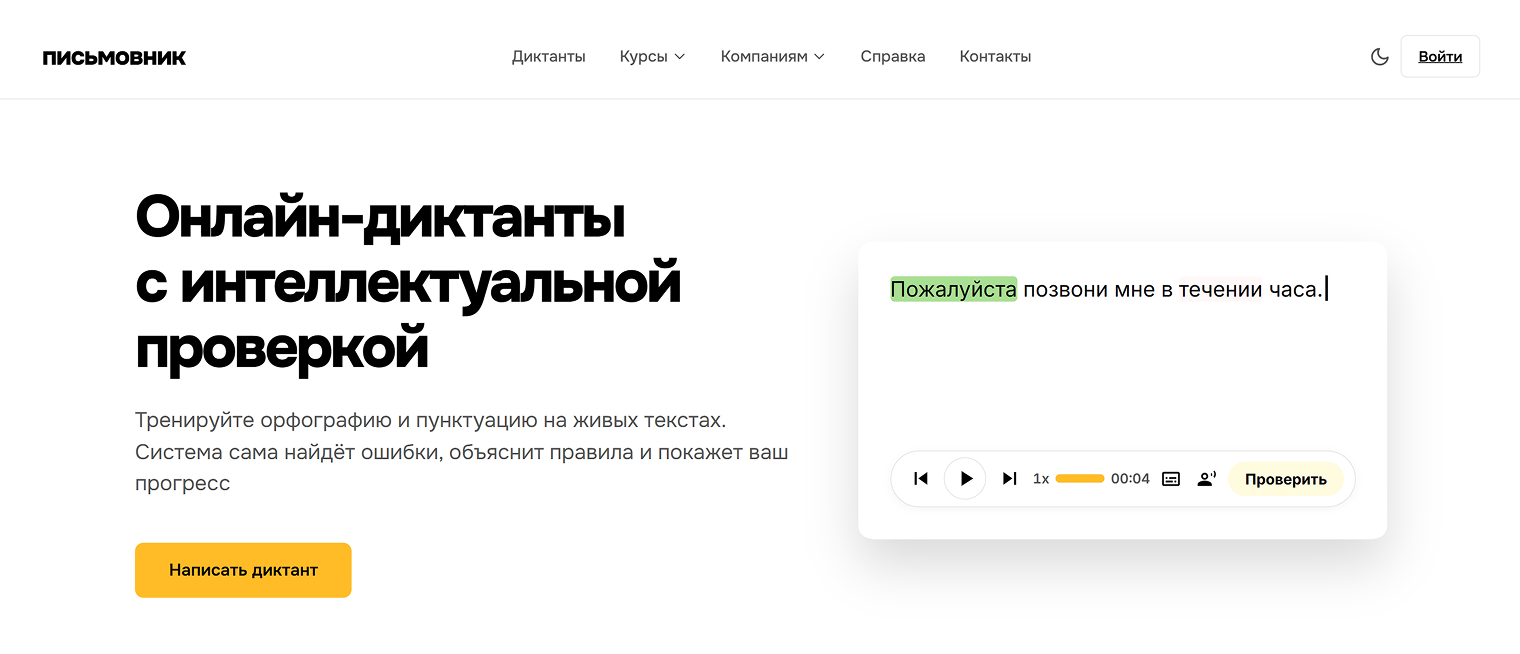This screenshot has width=1520, height=654.
Task: Click the highlighted word Пожалуйста
Action: tap(953, 290)
